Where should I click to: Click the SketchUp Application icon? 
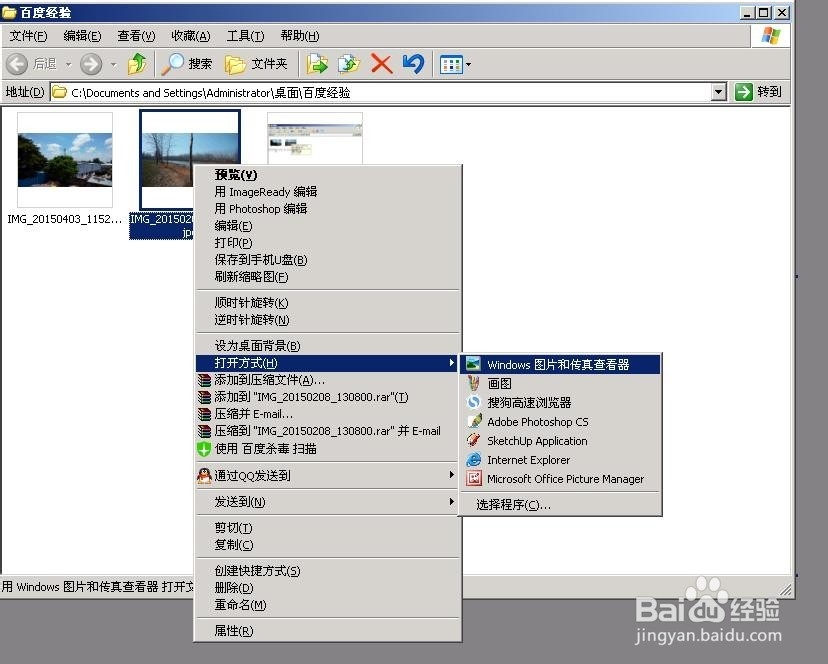474,440
